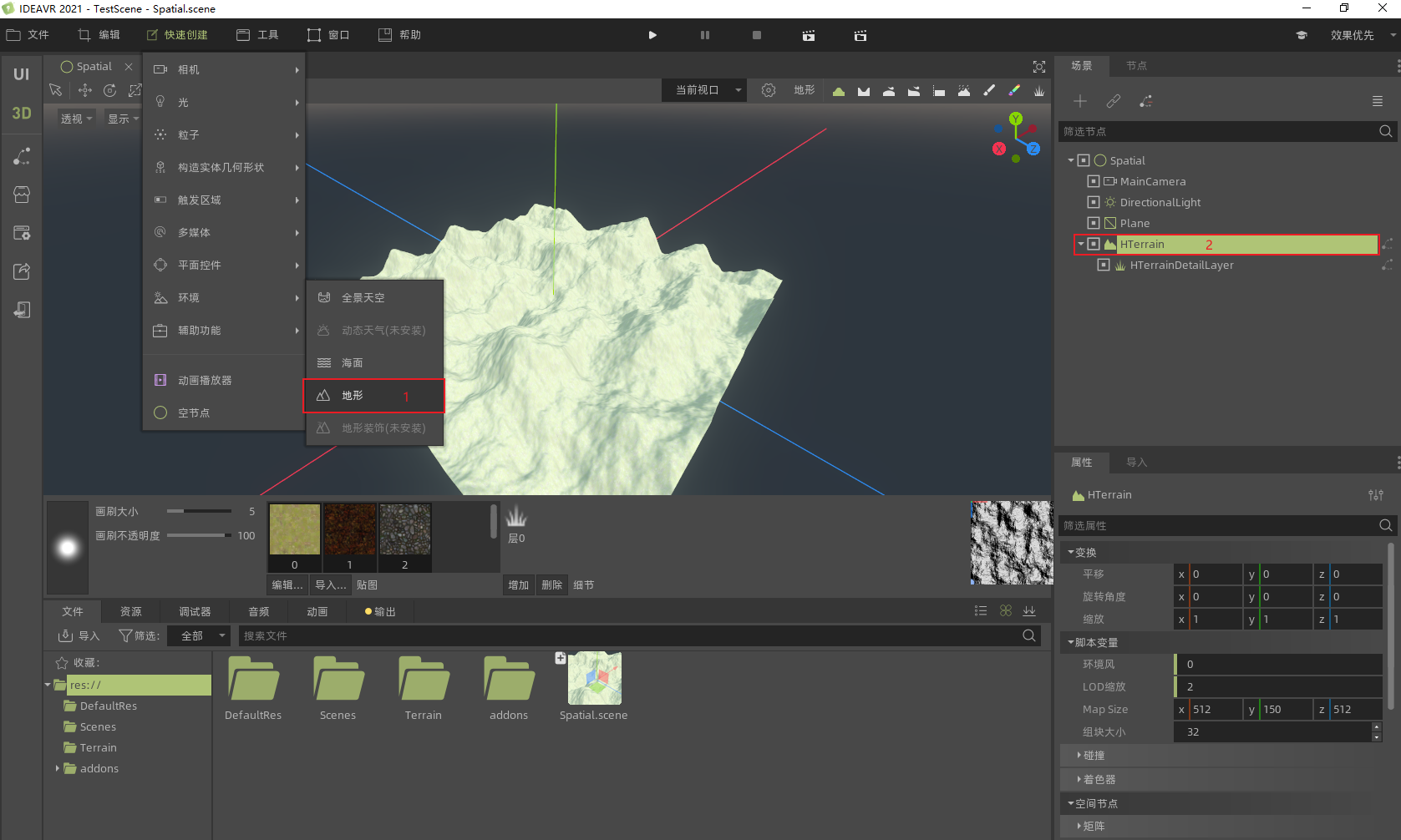Image resolution: width=1401 pixels, height=840 pixels.
Task: Click the play current scene clapper icon
Action: 809,35
